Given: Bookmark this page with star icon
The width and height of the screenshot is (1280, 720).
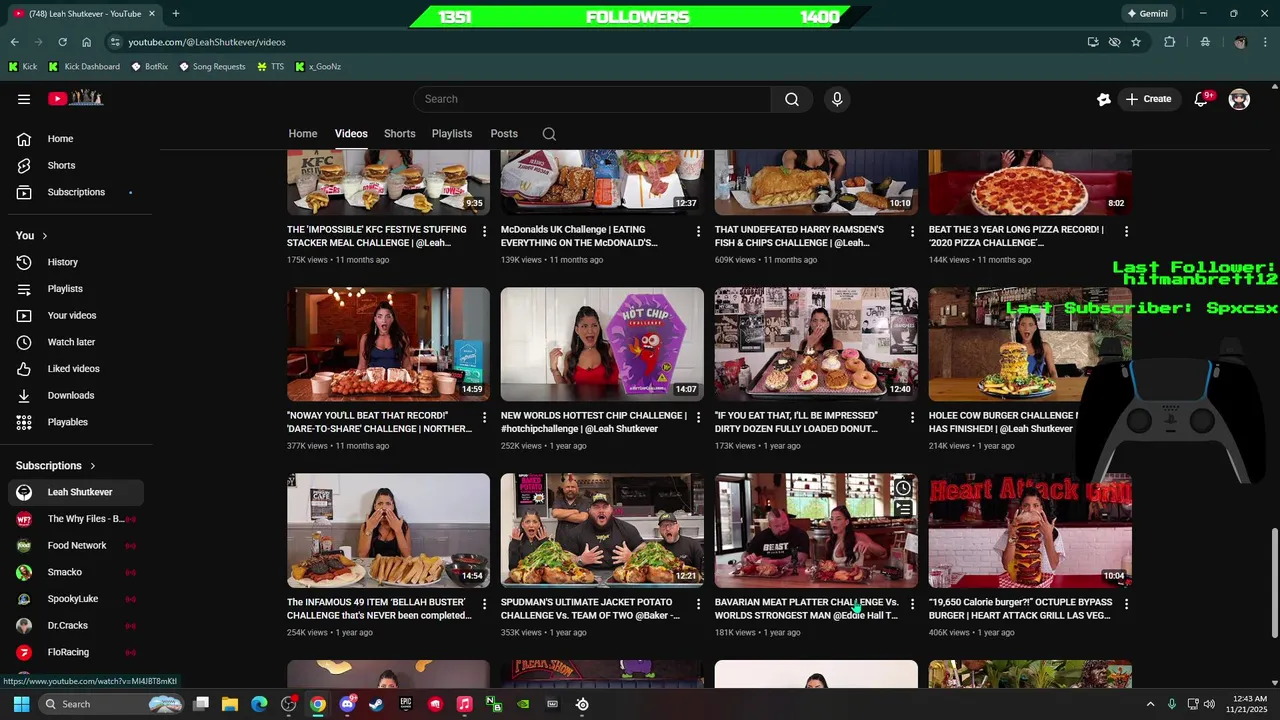Looking at the screenshot, I should (x=1136, y=42).
